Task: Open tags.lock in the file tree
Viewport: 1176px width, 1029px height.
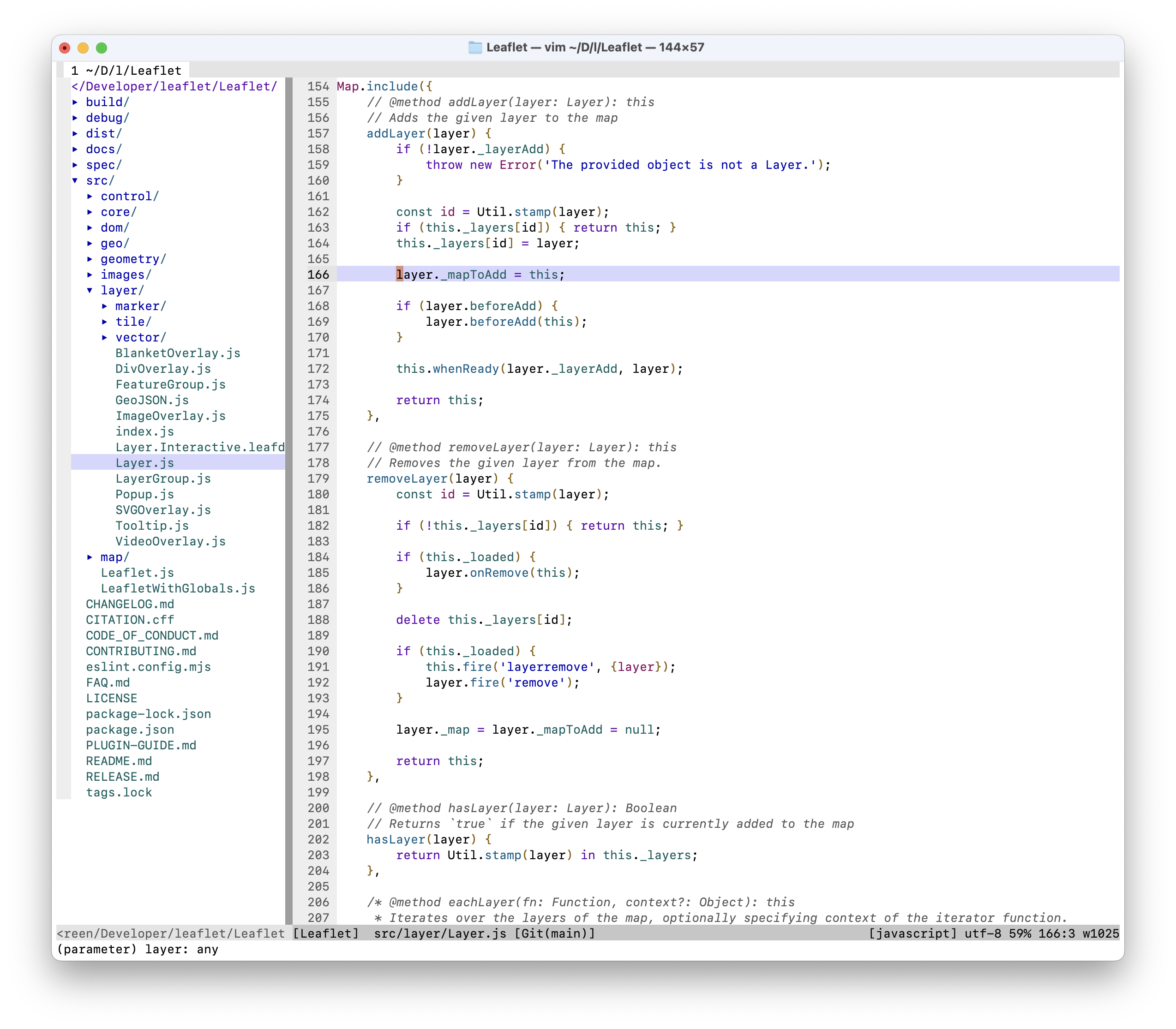Action: pos(120,792)
